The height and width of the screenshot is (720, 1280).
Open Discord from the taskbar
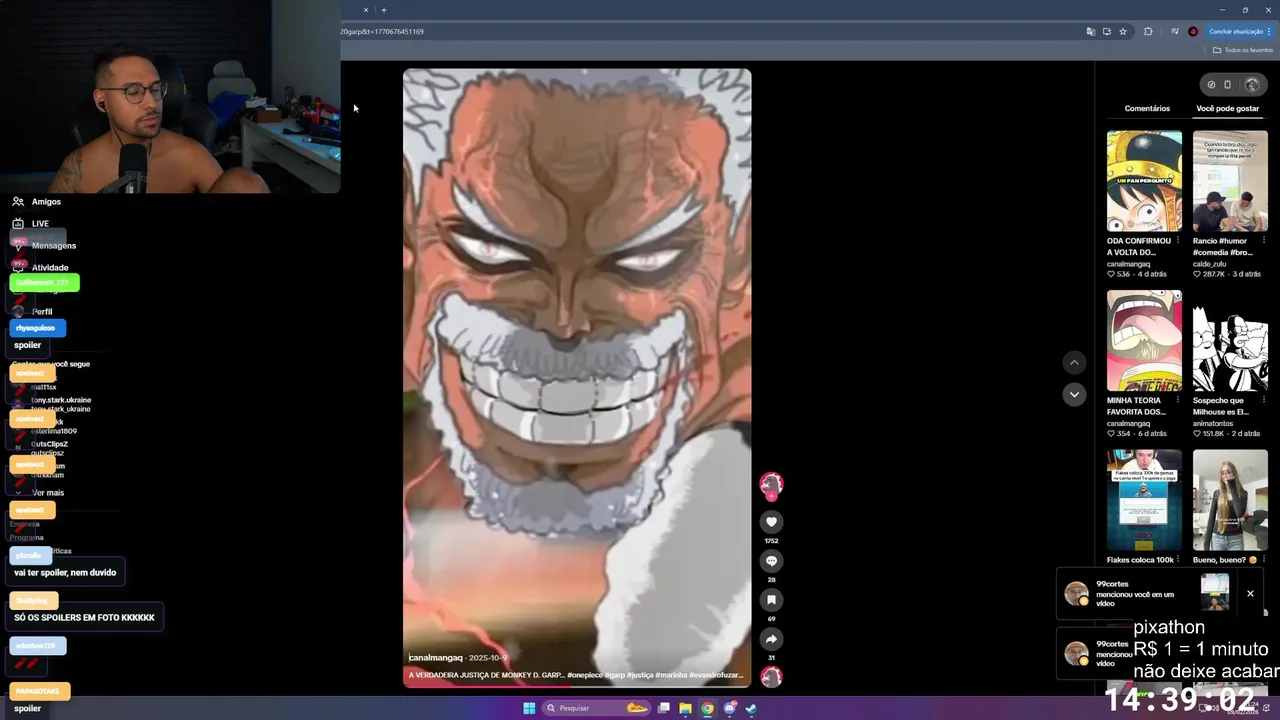(729, 708)
